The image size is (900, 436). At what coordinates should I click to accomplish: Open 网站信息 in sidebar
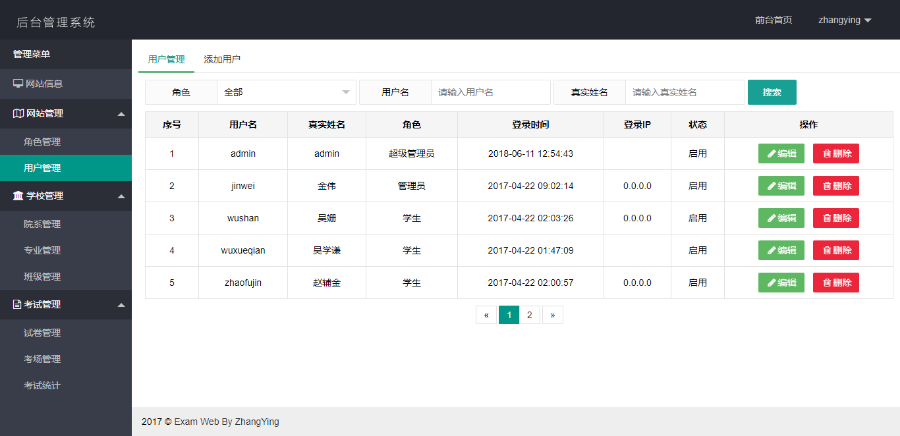tap(66, 84)
